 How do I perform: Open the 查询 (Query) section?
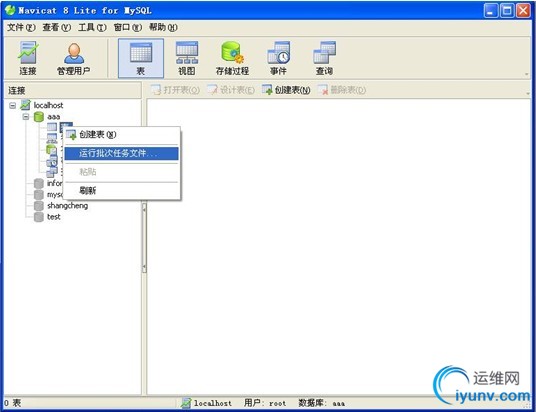point(324,58)
